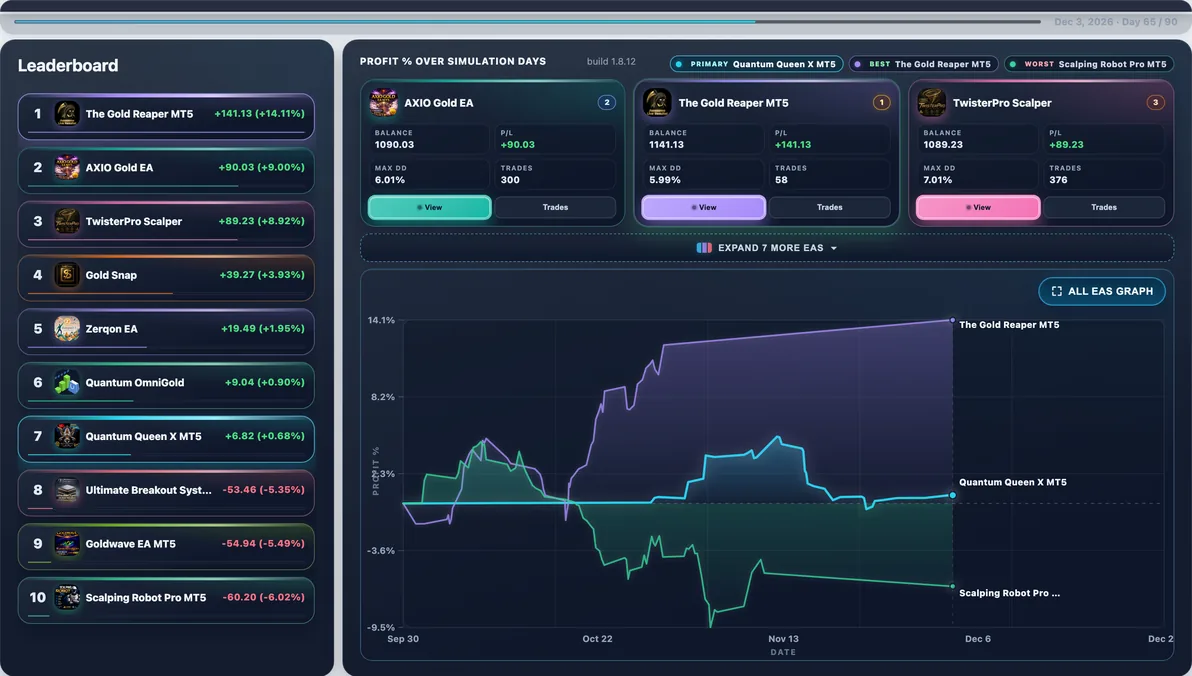Click Quantum Queen X MT5 leaderboard avatar icon
The image size is (1192, 676).
tap(67, 436)
